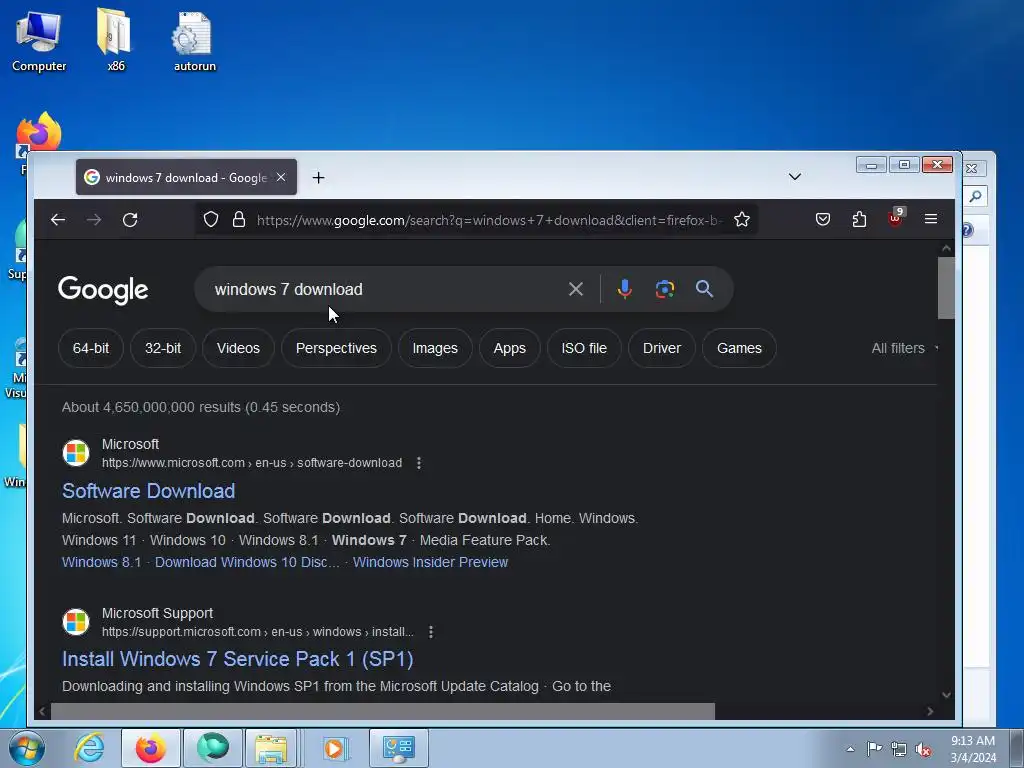Select the Apps filter chip
Viewport: 1024px width, 768px height.
(x=509, y=348)
